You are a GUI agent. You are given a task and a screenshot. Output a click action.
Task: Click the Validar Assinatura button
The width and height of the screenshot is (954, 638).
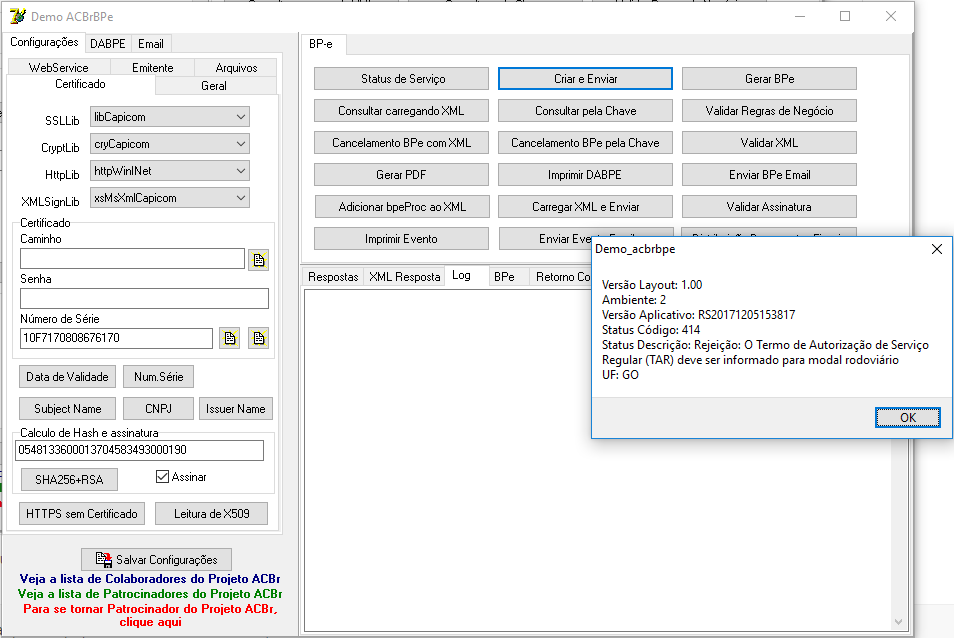[769, 207]
